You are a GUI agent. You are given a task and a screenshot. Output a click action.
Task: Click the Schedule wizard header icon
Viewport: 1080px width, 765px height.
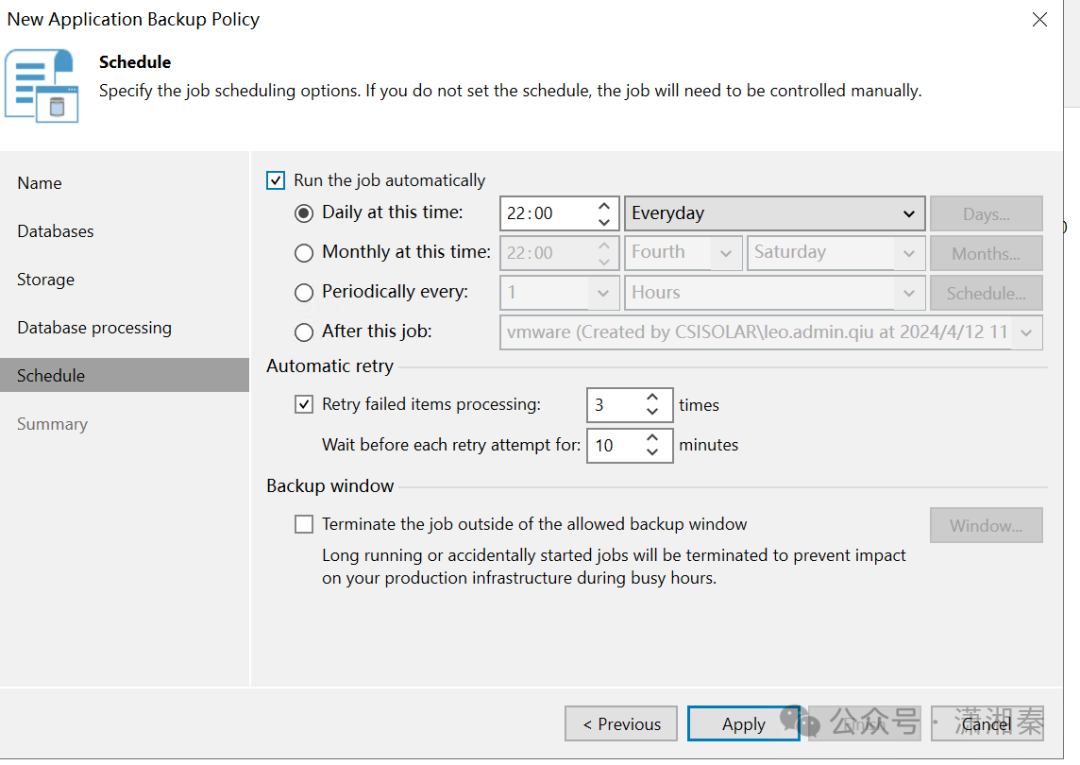click(x=41, y=86)
